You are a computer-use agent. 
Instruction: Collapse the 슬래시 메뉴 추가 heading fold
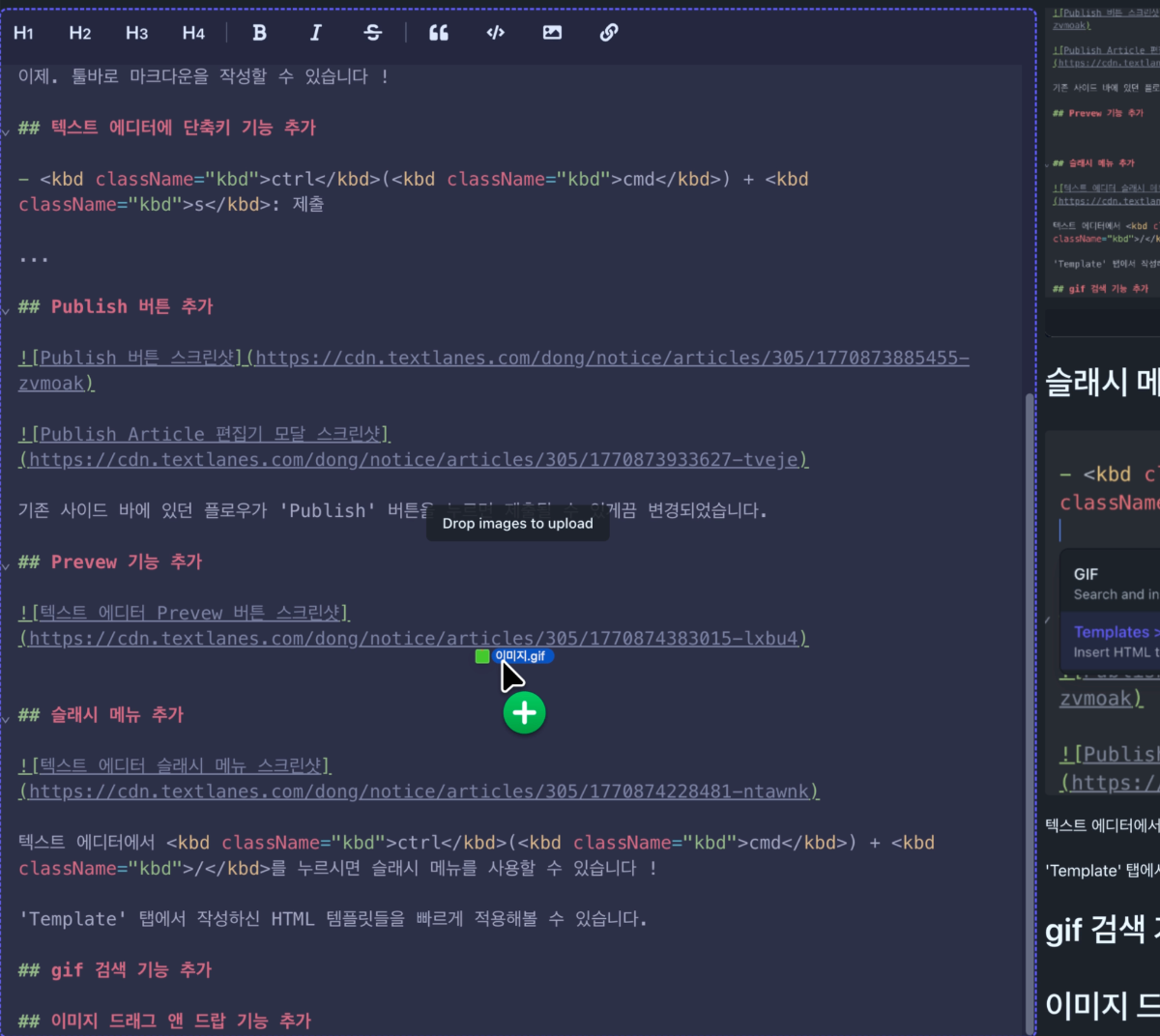pos(6,718)
